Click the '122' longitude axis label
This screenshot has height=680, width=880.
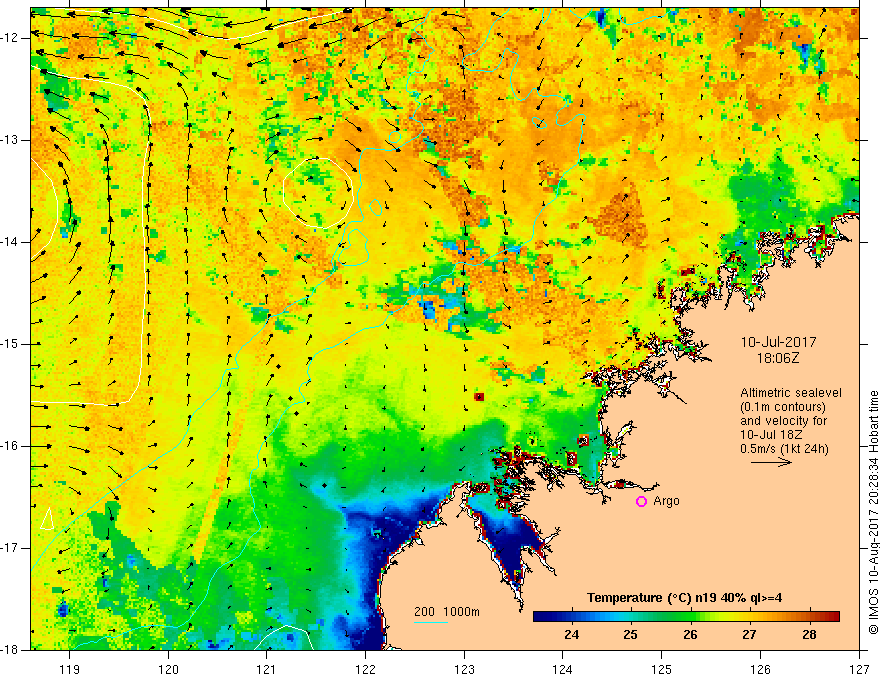click(365, 669)
